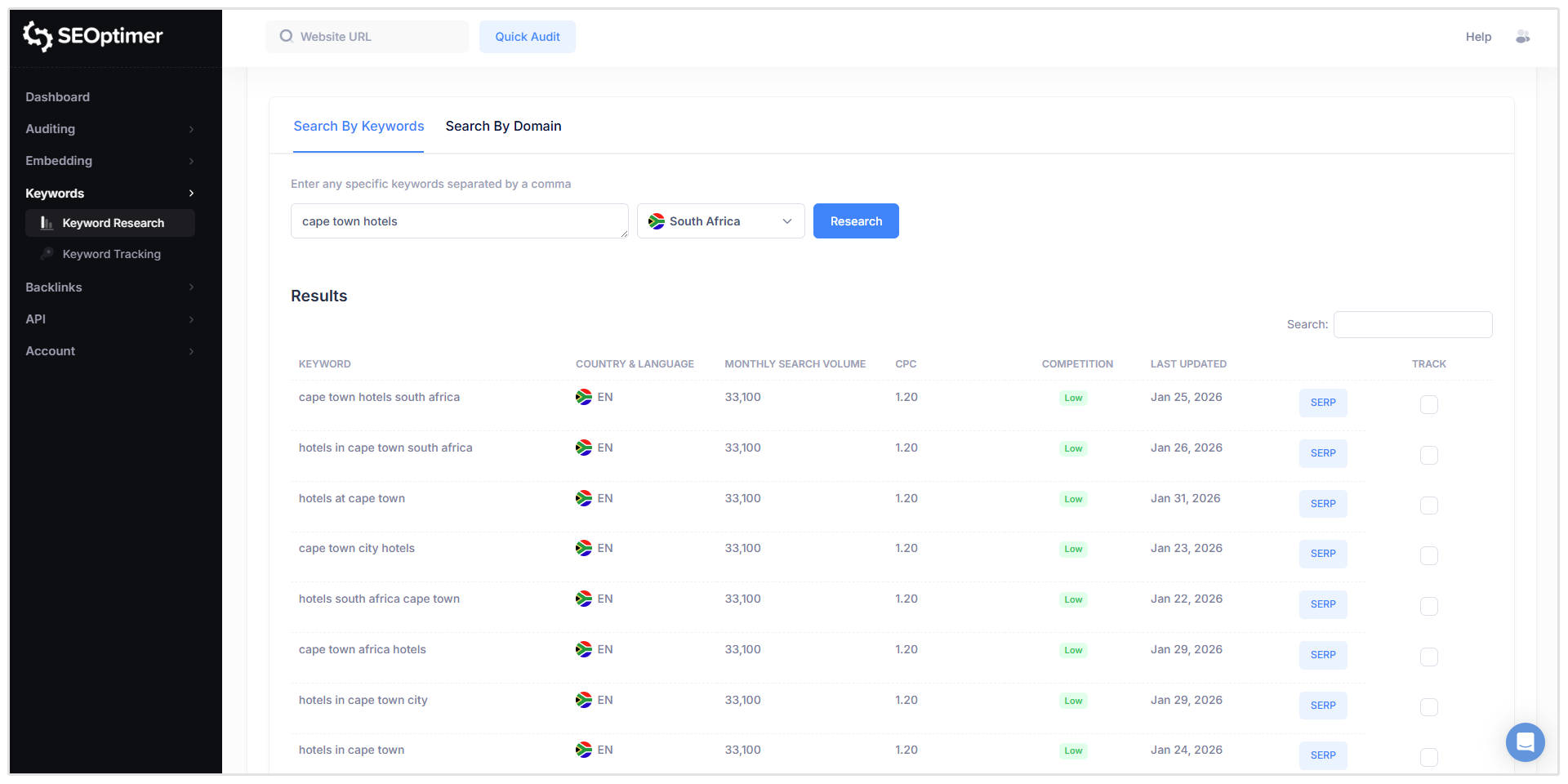Open the live chat support bubble
The image size is (1568, 784).
(1525, 742)
